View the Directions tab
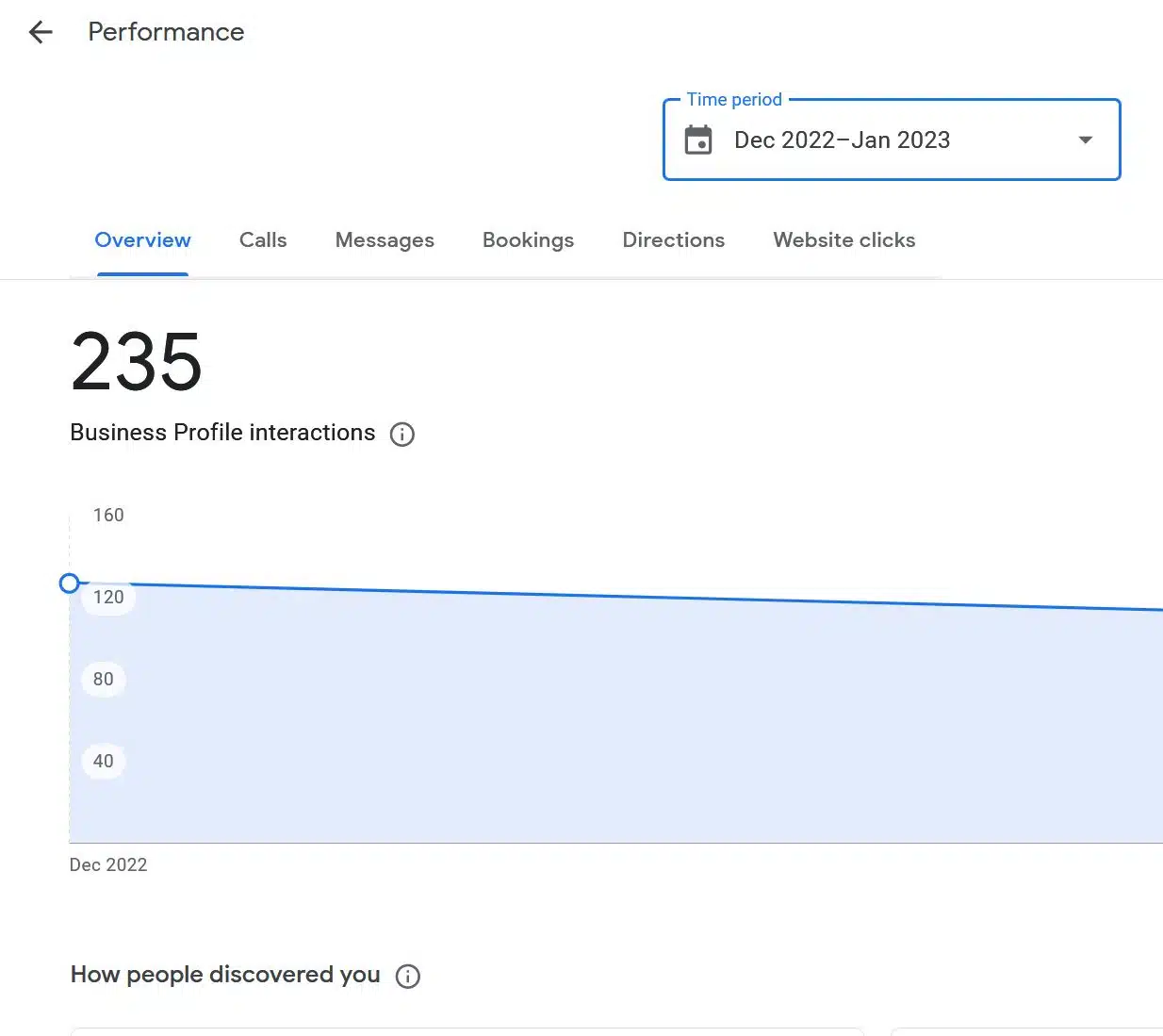The width and height of the screenshot is (1163, 1036). point(674,240)
